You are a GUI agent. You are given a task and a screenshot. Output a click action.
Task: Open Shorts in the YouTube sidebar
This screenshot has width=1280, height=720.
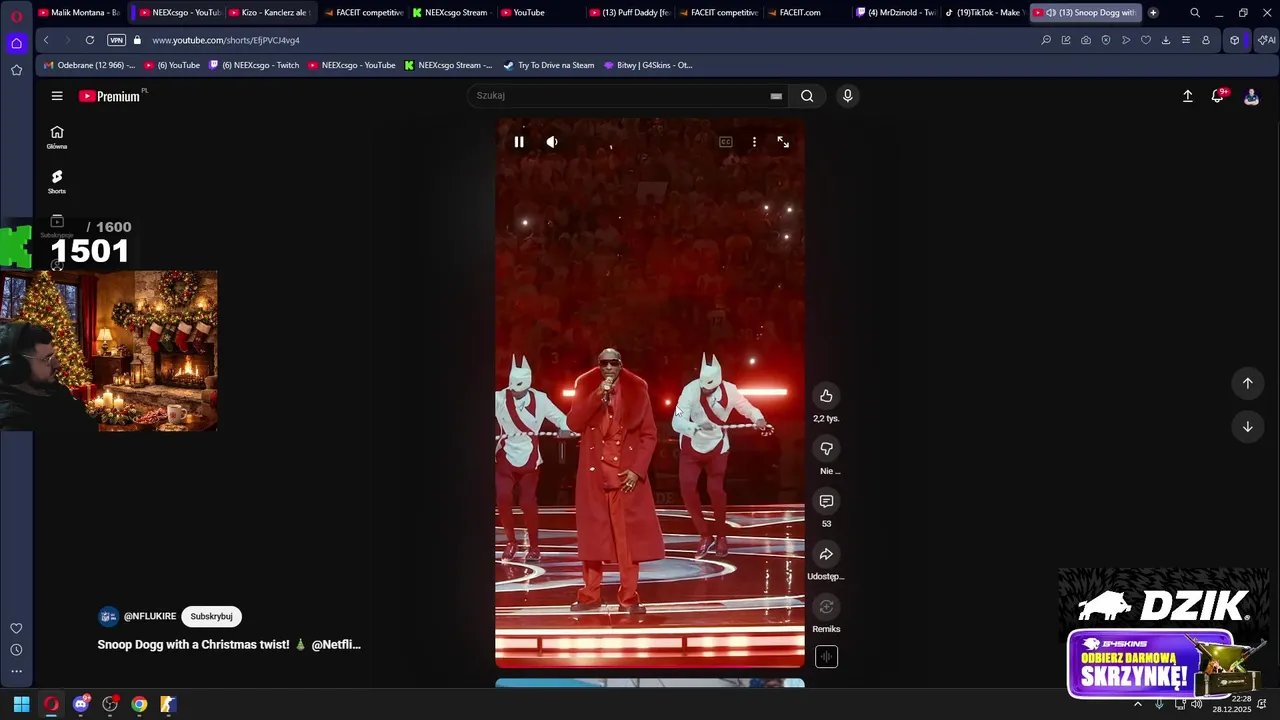(57, 182)
